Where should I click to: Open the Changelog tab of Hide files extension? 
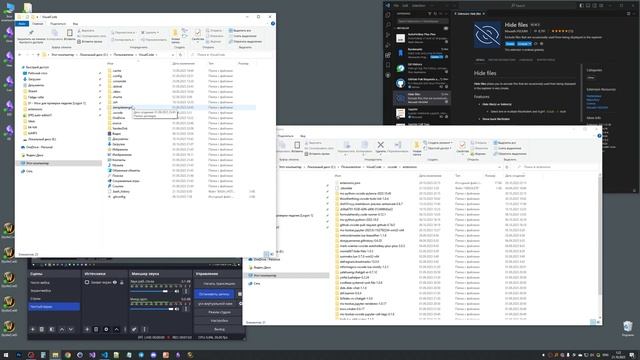(526, 60)
